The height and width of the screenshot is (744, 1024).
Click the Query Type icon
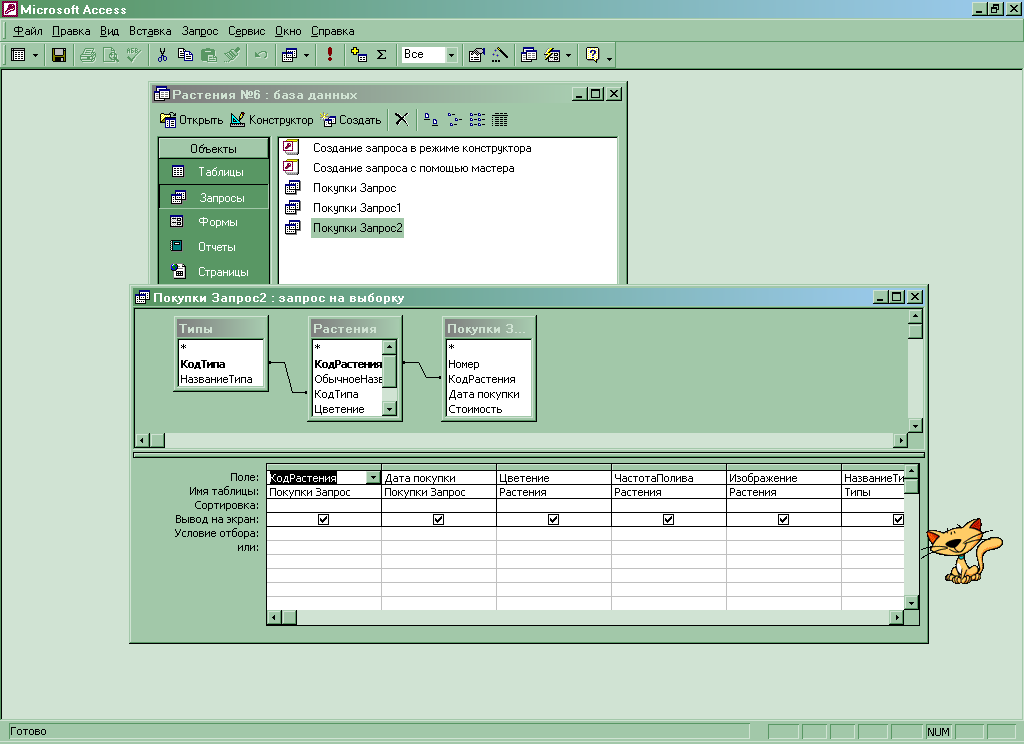pos(289,55)
